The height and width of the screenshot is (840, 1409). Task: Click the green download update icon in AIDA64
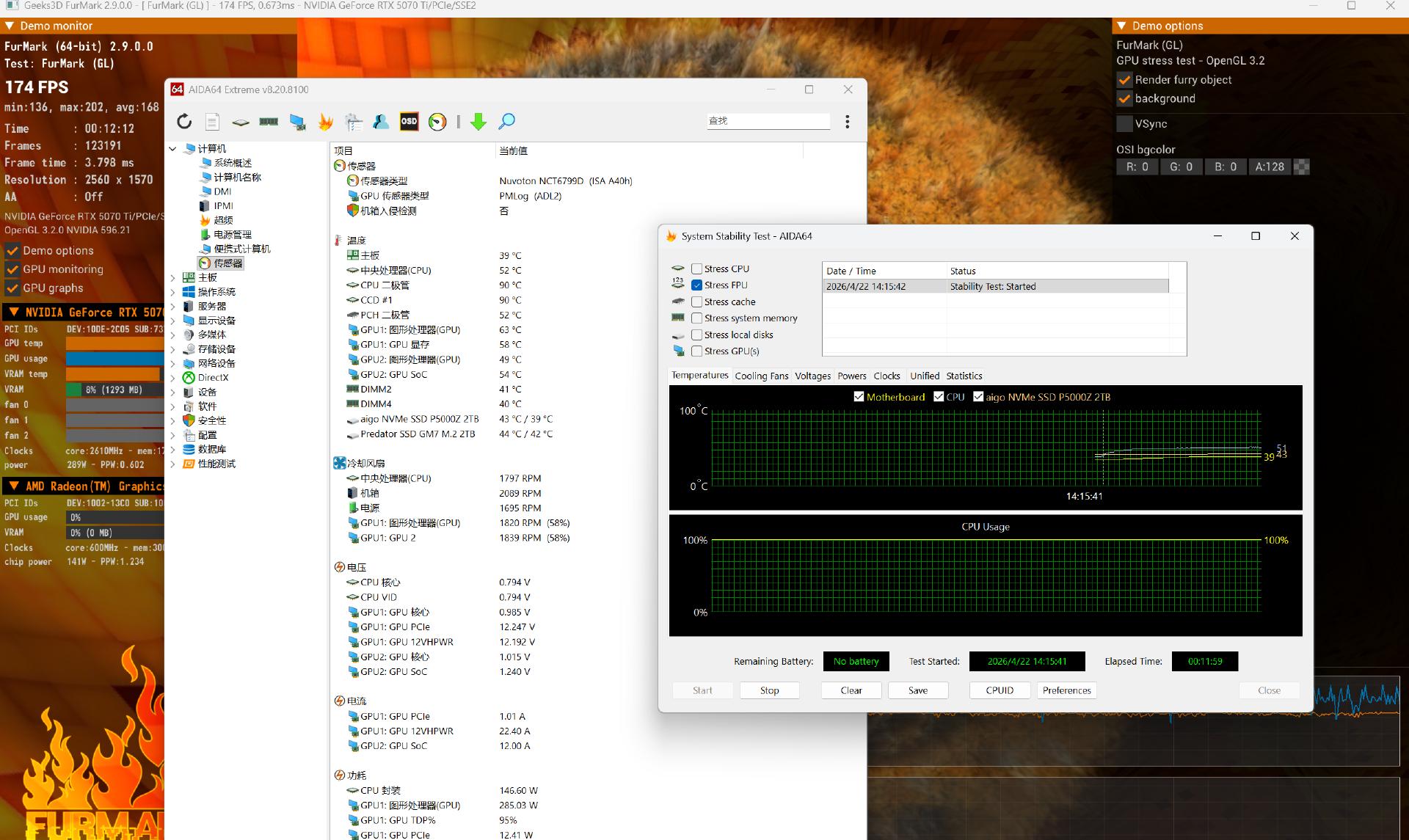[x=478, y=122]
